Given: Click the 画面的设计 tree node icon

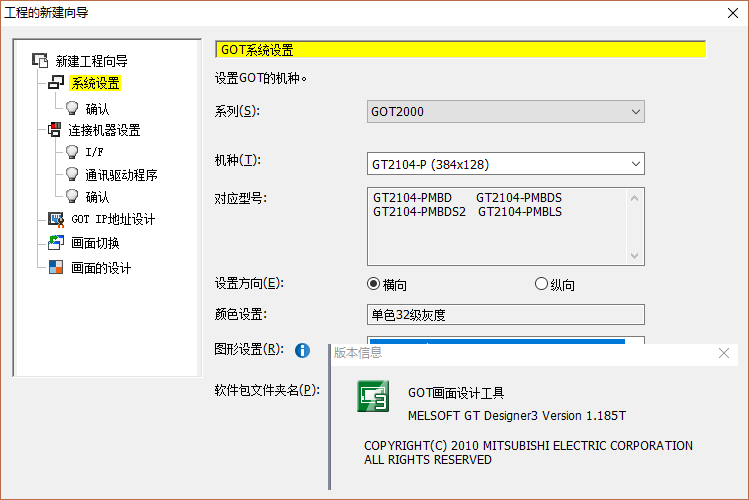Looking at the screenshot, I should point(56,268).
